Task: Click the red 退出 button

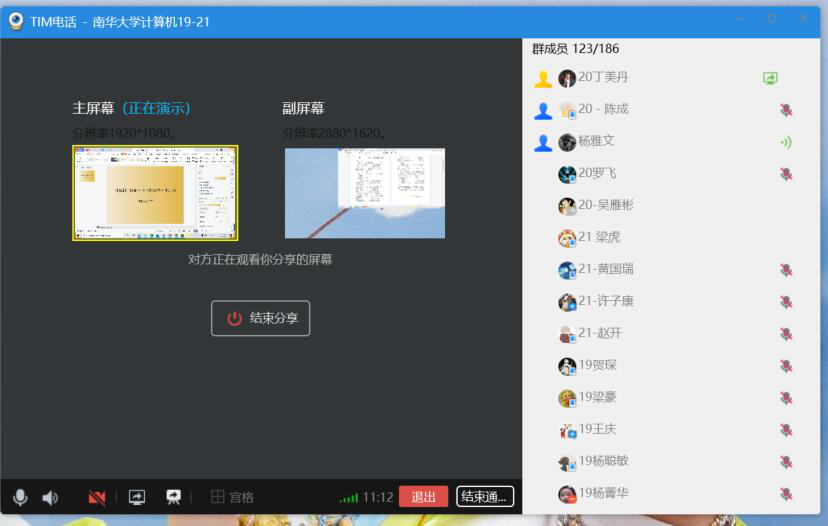Action: click(423, 497)
